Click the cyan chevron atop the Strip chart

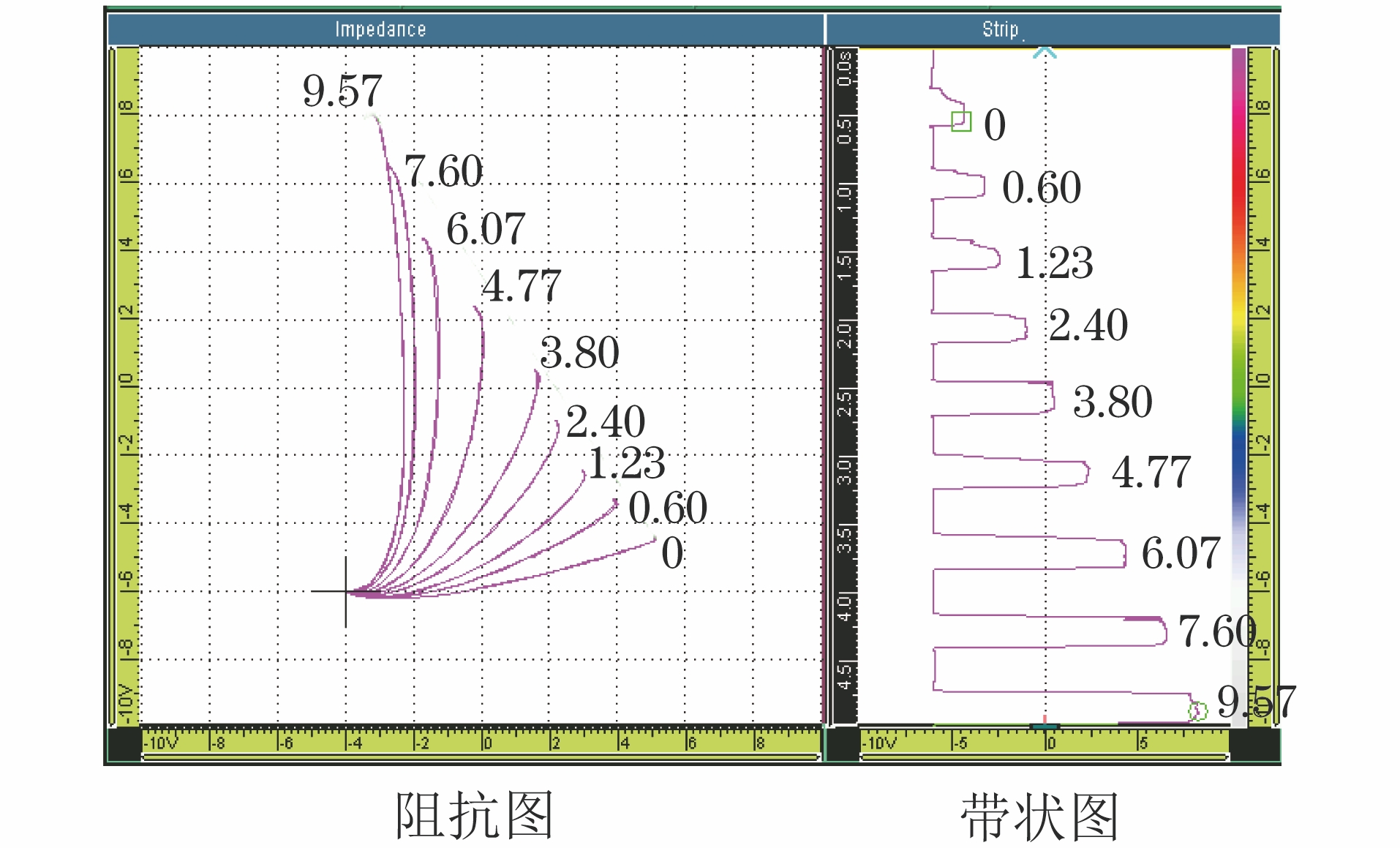[x=1045, y=53]
